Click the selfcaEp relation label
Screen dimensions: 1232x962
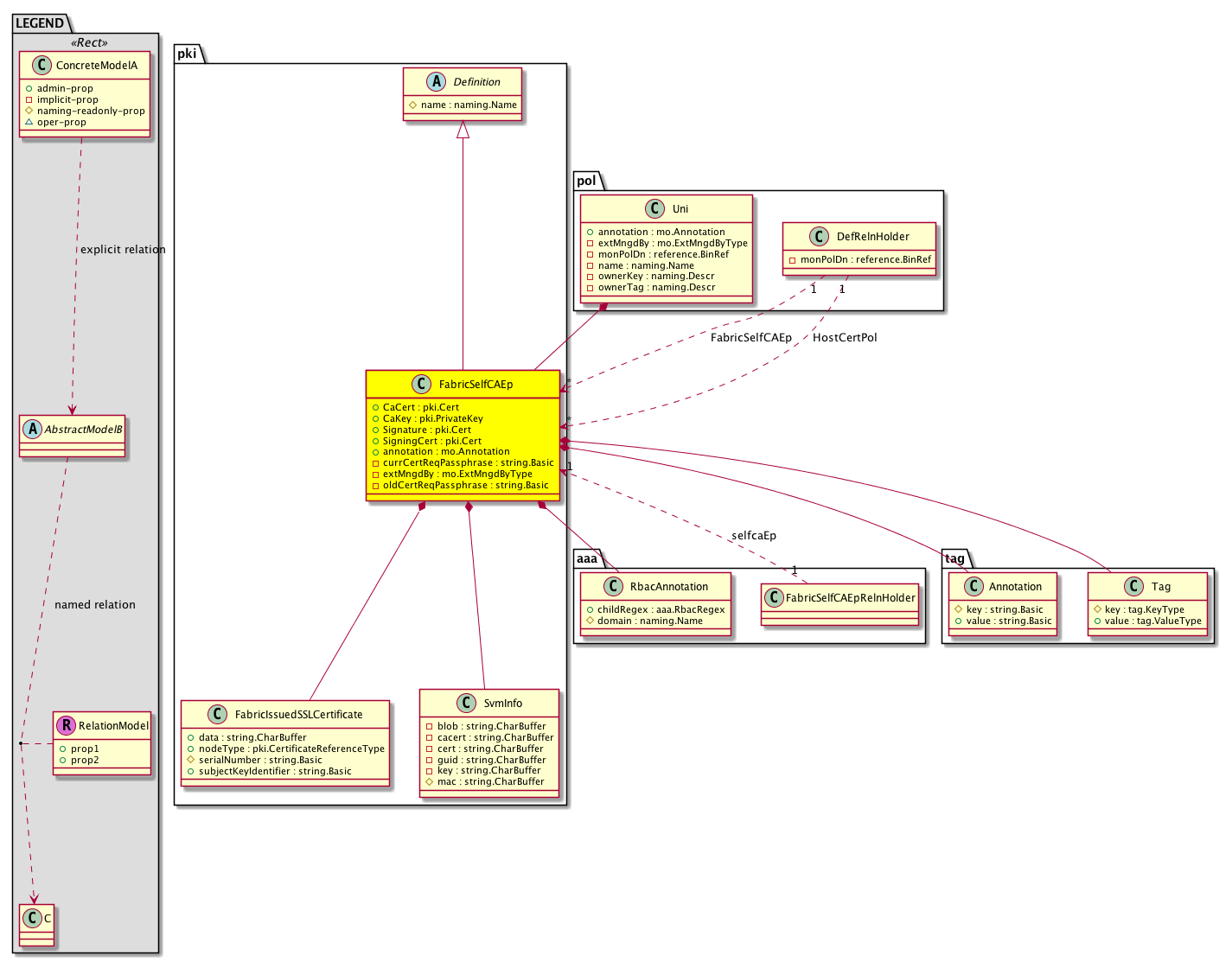753,536
